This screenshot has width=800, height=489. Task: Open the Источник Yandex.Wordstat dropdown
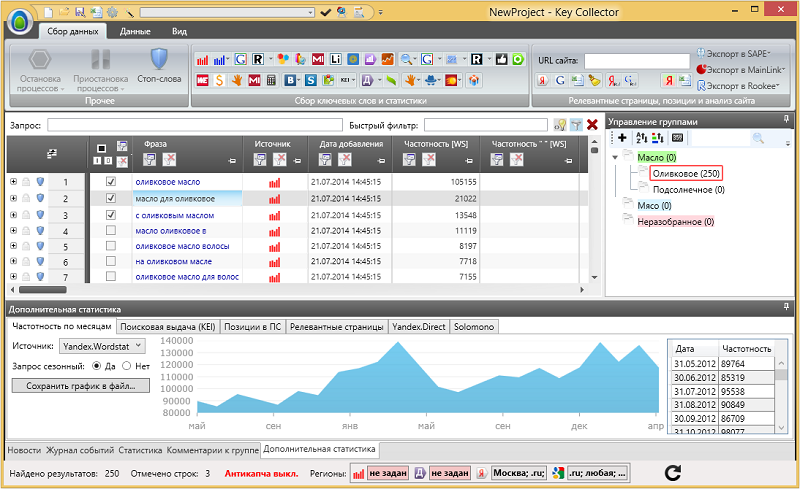pyautogui.click(x=100, y=345)
